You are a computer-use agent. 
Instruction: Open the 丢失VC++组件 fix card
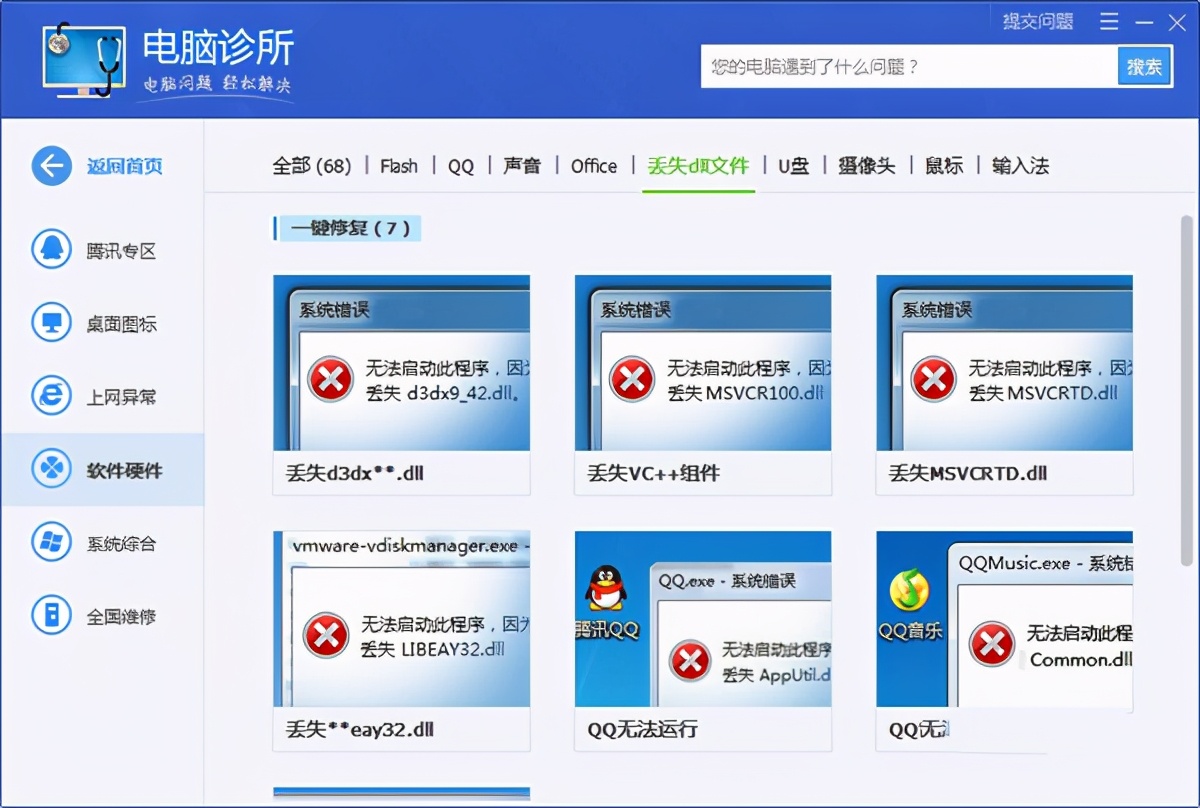[x=702, y=385]
